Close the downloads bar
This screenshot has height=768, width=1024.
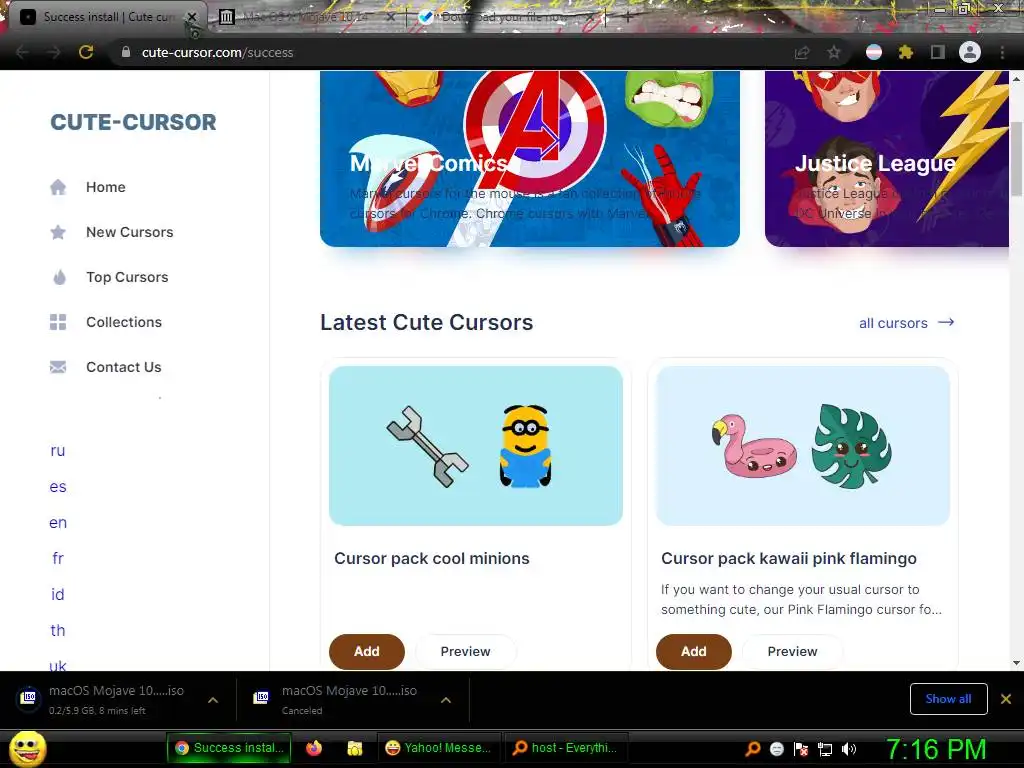click(1006, 699)
